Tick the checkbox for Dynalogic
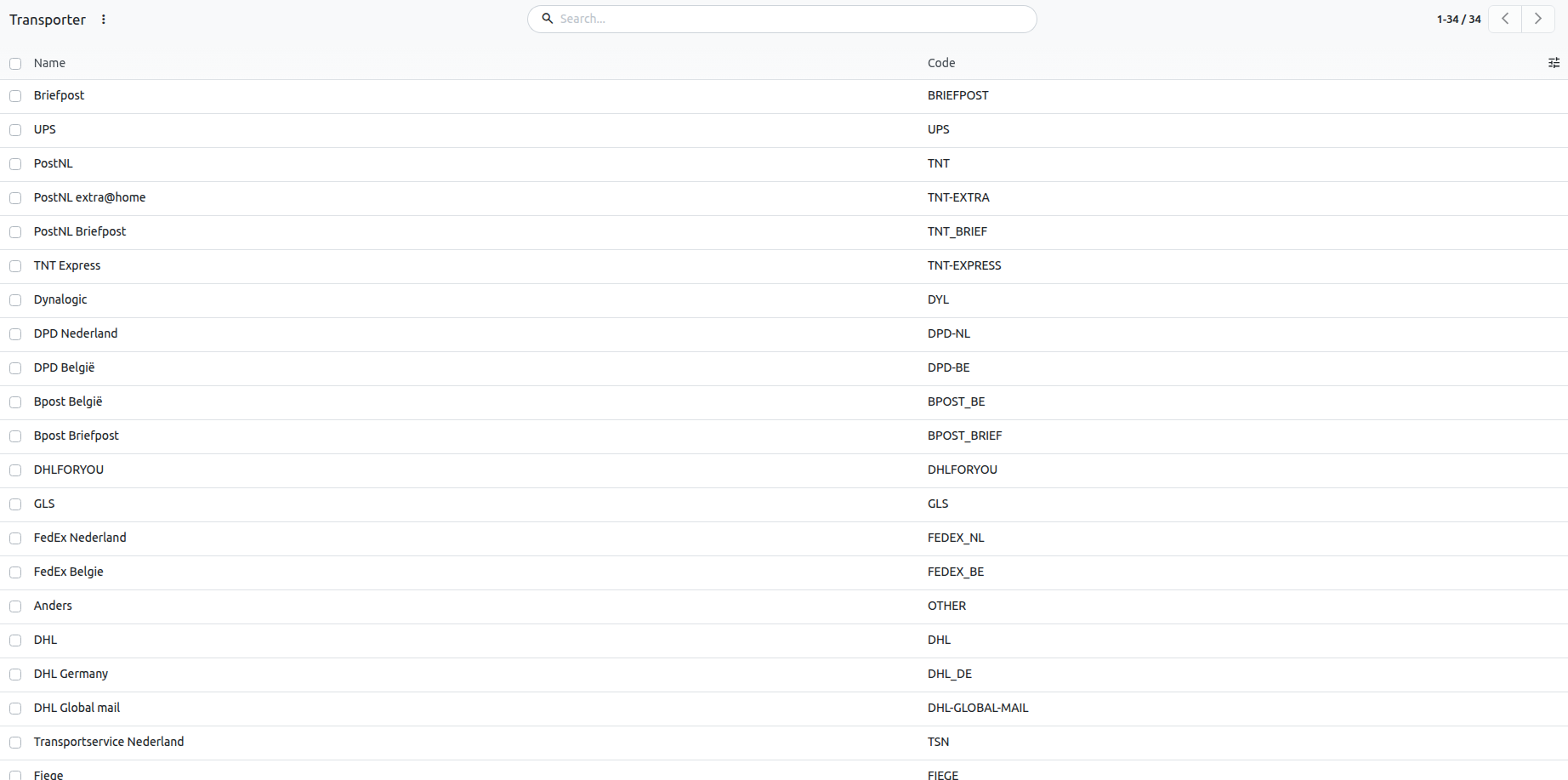 coord(15,300)
